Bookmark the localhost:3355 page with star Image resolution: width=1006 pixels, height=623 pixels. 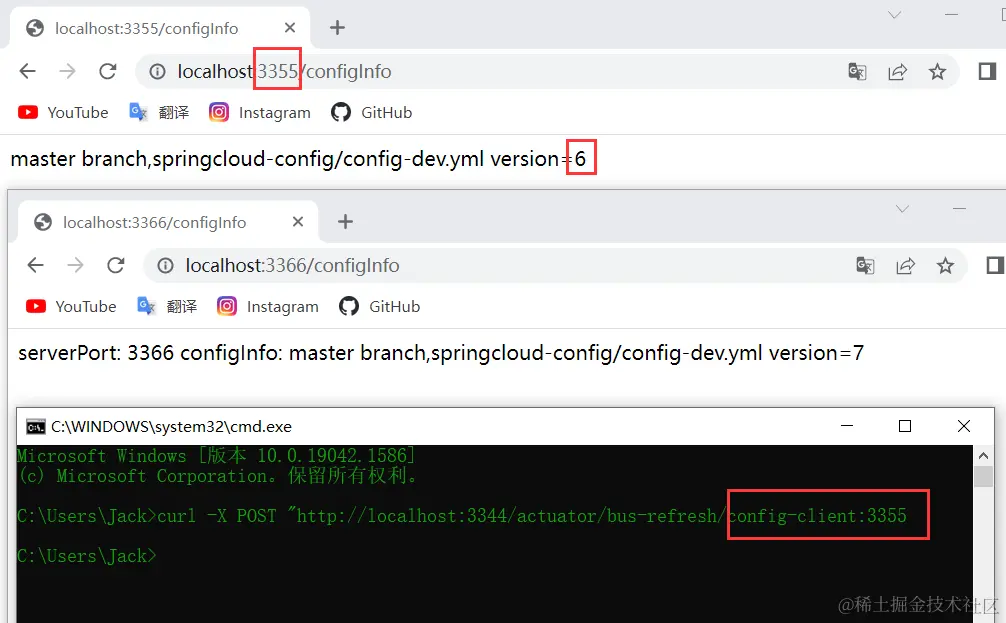pos(937,71)
